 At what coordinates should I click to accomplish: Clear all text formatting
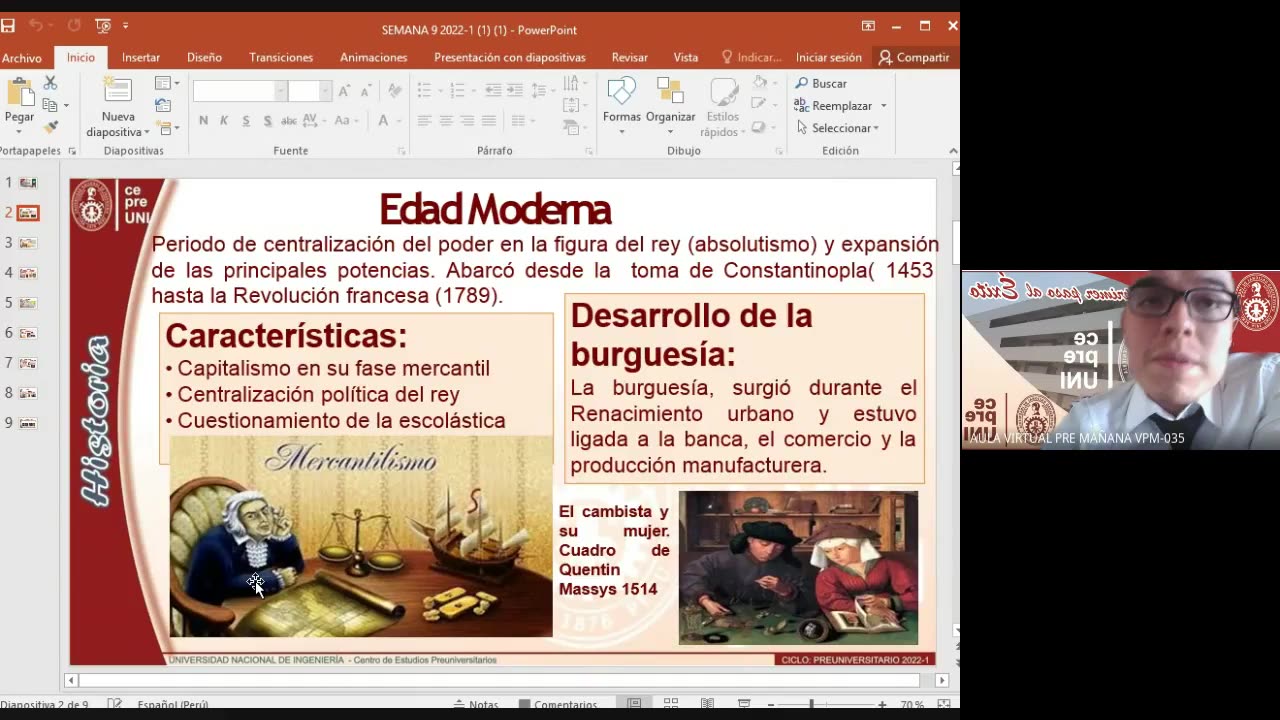[395, 91]
